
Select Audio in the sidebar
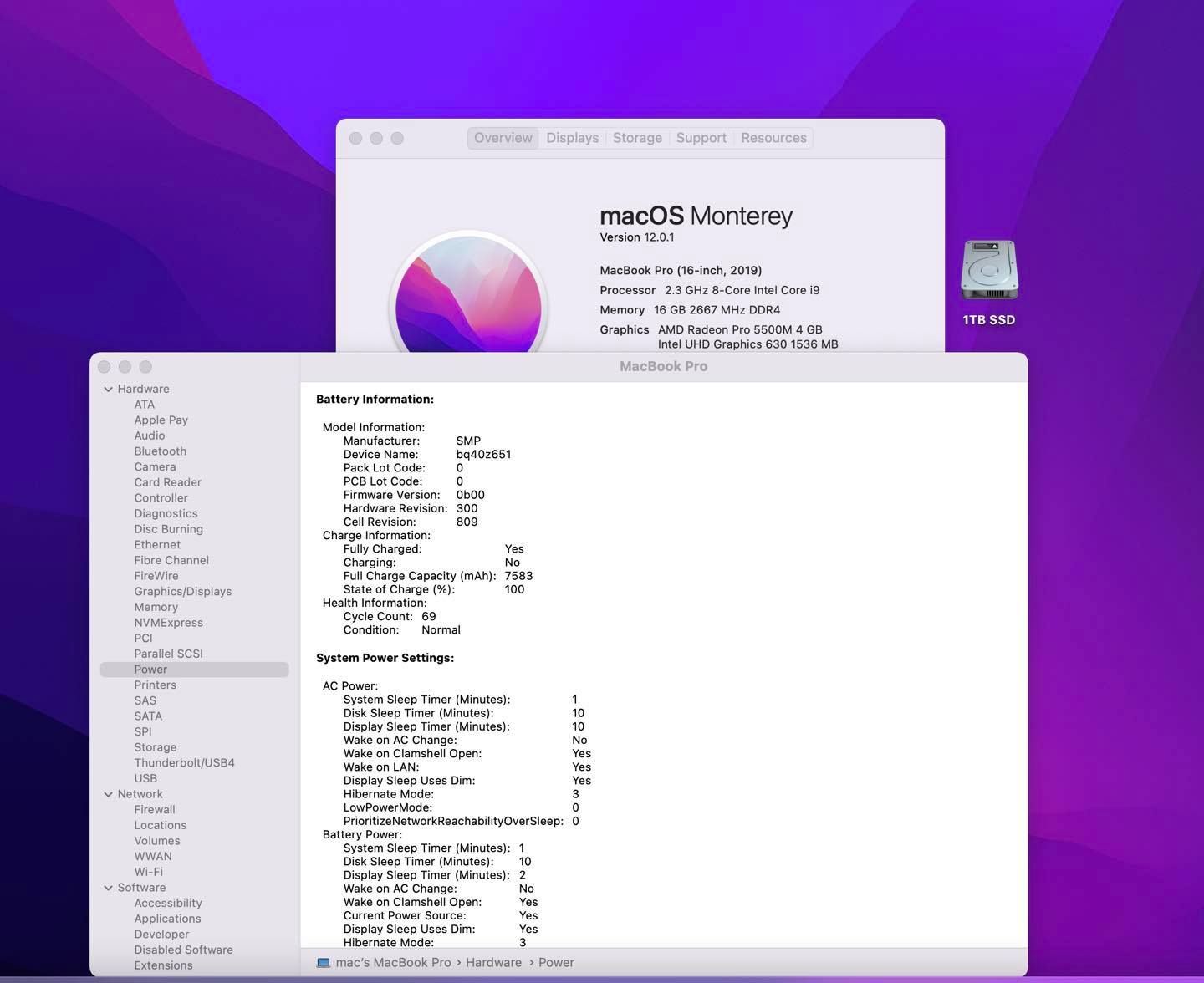click(x=150, y=435)
